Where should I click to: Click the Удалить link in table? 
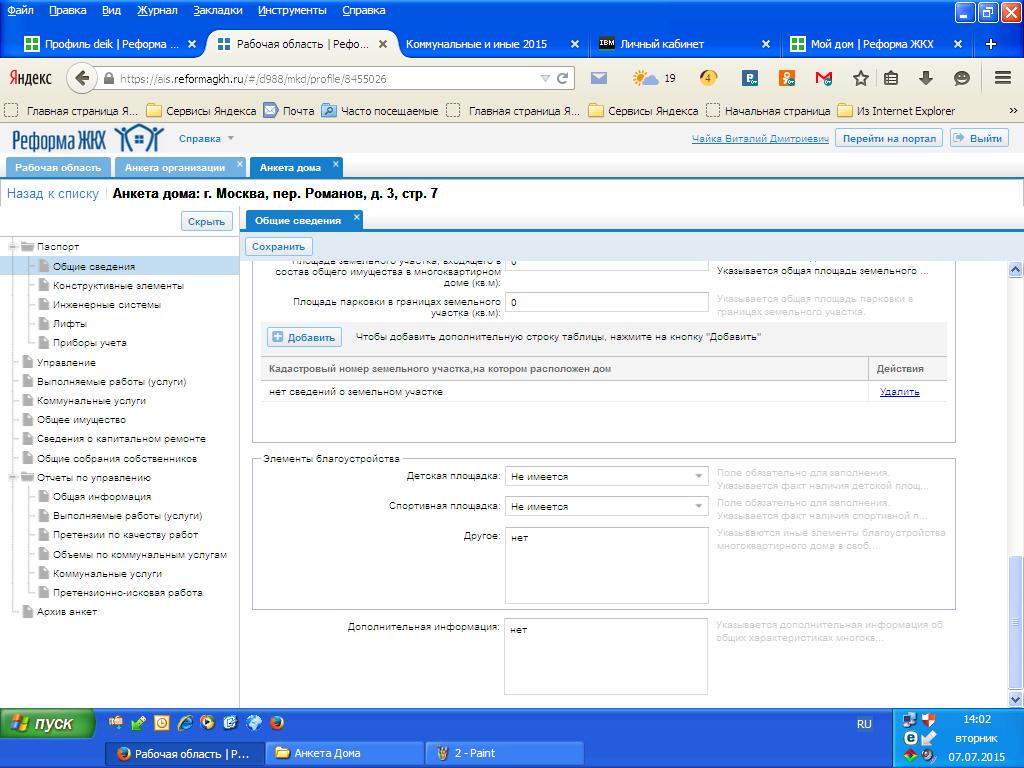(x=899, y=392)
